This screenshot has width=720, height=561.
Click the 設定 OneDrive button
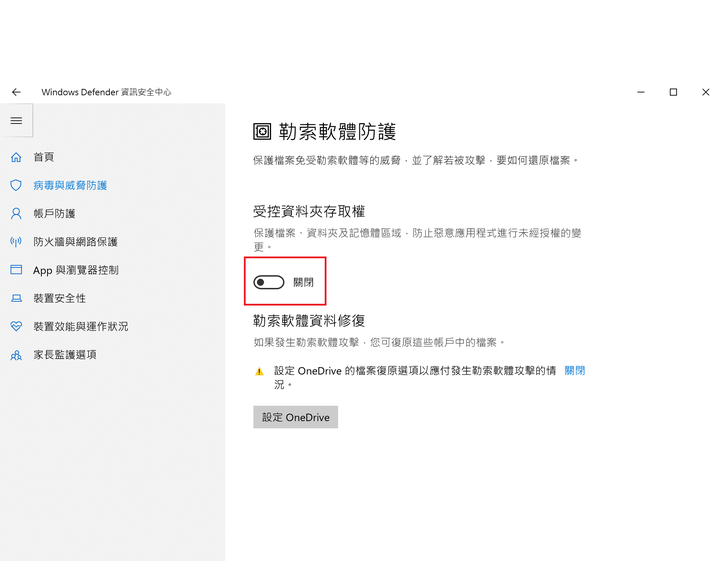tap(296, 417)
